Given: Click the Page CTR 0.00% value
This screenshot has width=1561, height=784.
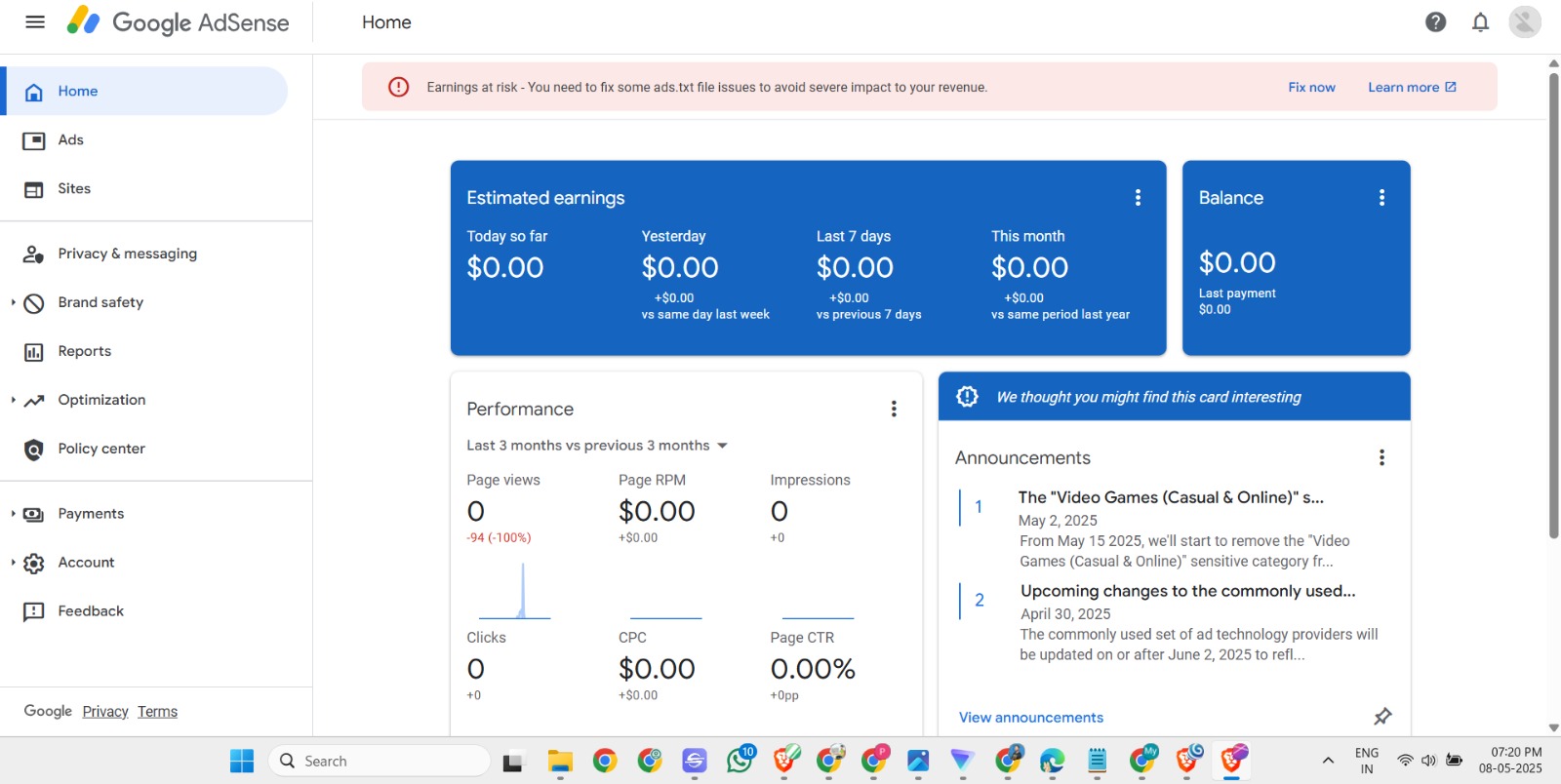Looking at the screenshot, I should pyautogui.click(x=813, y=670).
